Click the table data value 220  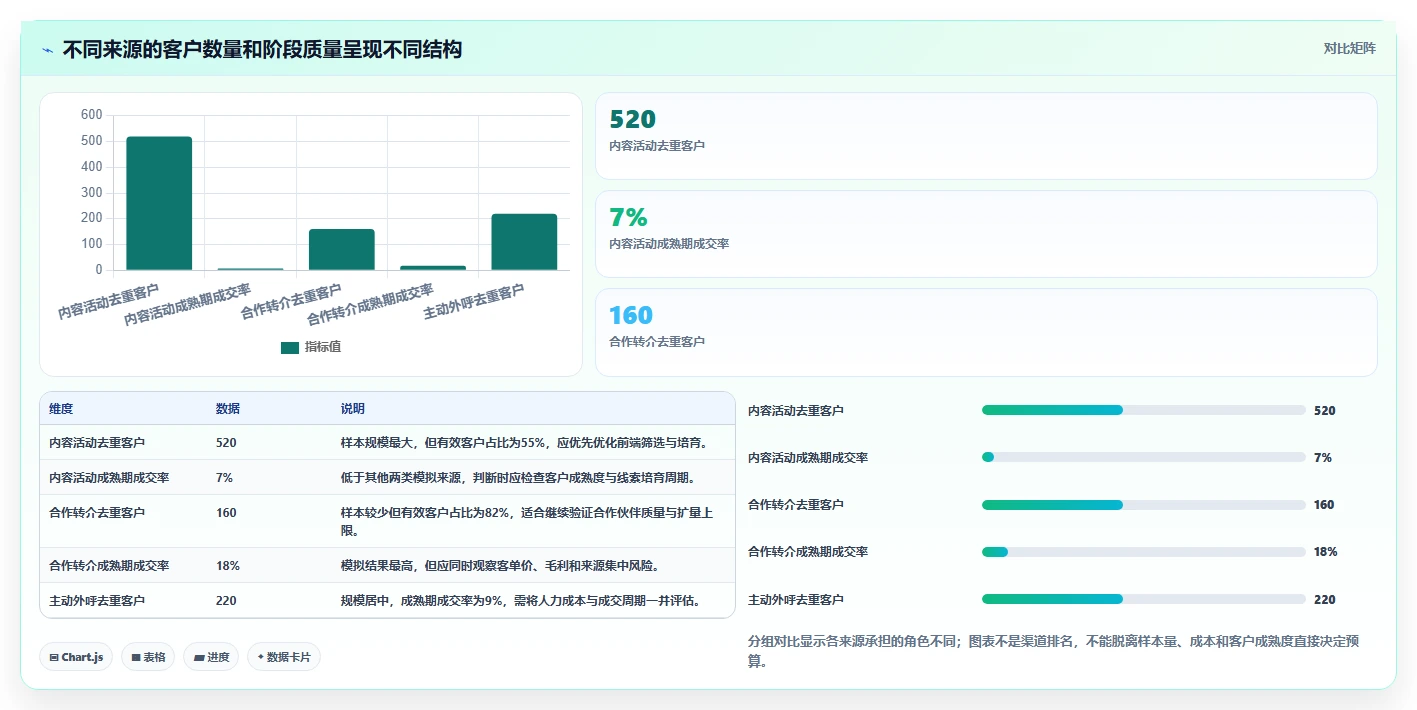(227, 600)
